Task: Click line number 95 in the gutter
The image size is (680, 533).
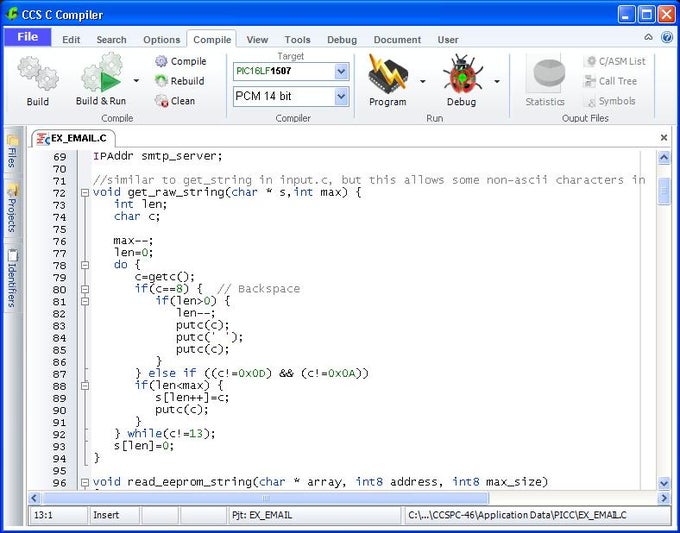Action: (59, 471)
